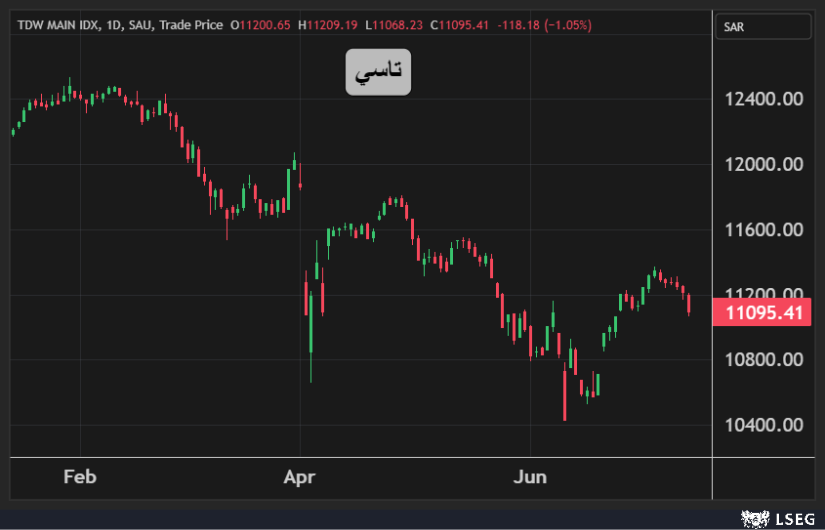Click the open value O11200.65
This screenshot has height=530, width=825.
[x=260, y=24]
